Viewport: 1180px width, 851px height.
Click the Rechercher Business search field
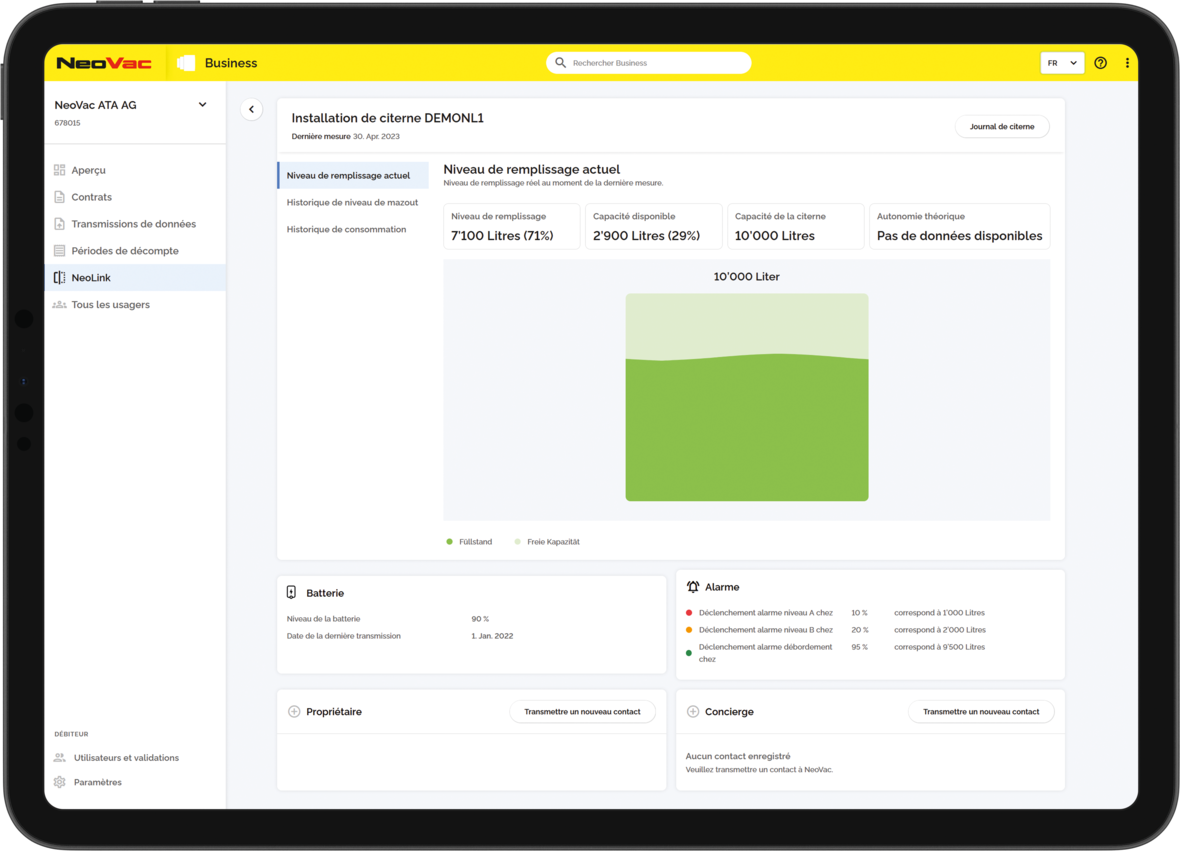[650, 63]
